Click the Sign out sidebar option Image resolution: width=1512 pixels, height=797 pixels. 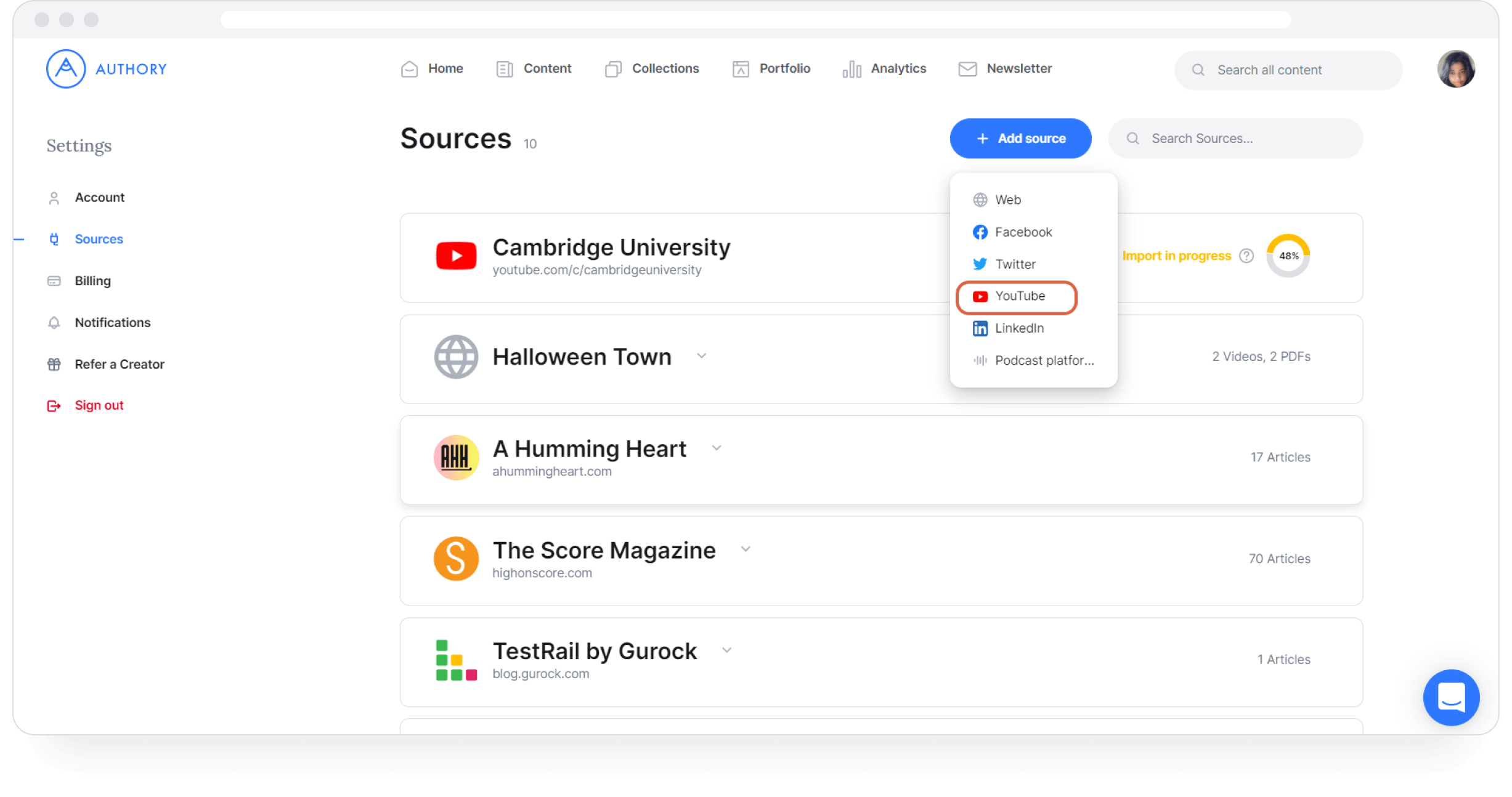(x=99, y=404)
